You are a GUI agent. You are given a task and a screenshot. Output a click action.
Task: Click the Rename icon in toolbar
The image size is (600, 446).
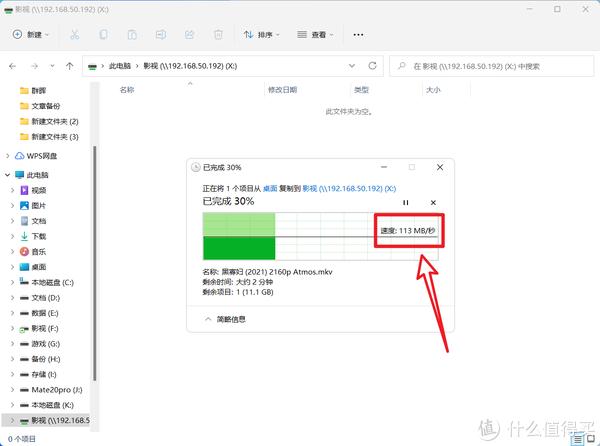(161, 35)
